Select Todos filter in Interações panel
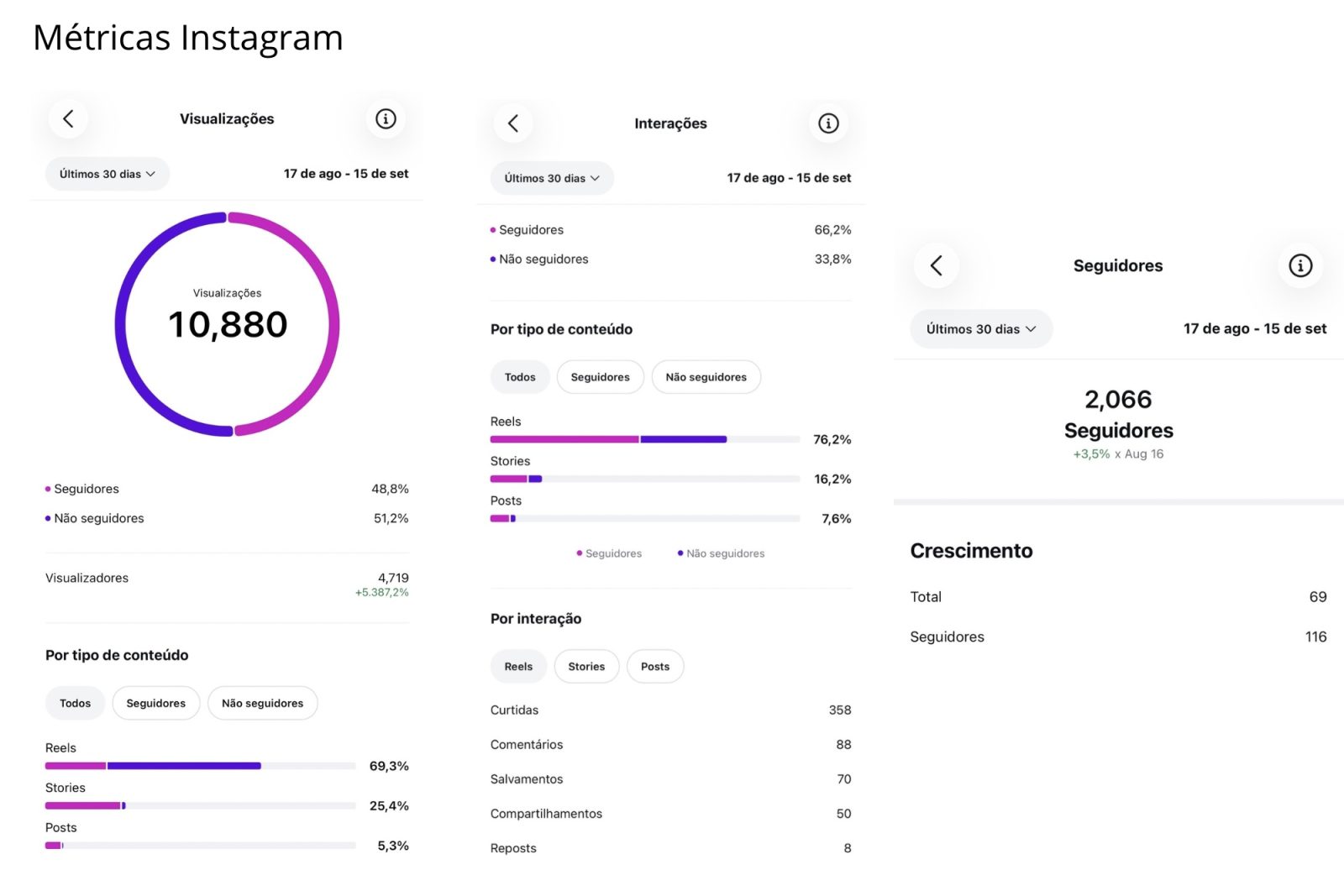This screenshot has width=1344, height=896. (520, 377)
